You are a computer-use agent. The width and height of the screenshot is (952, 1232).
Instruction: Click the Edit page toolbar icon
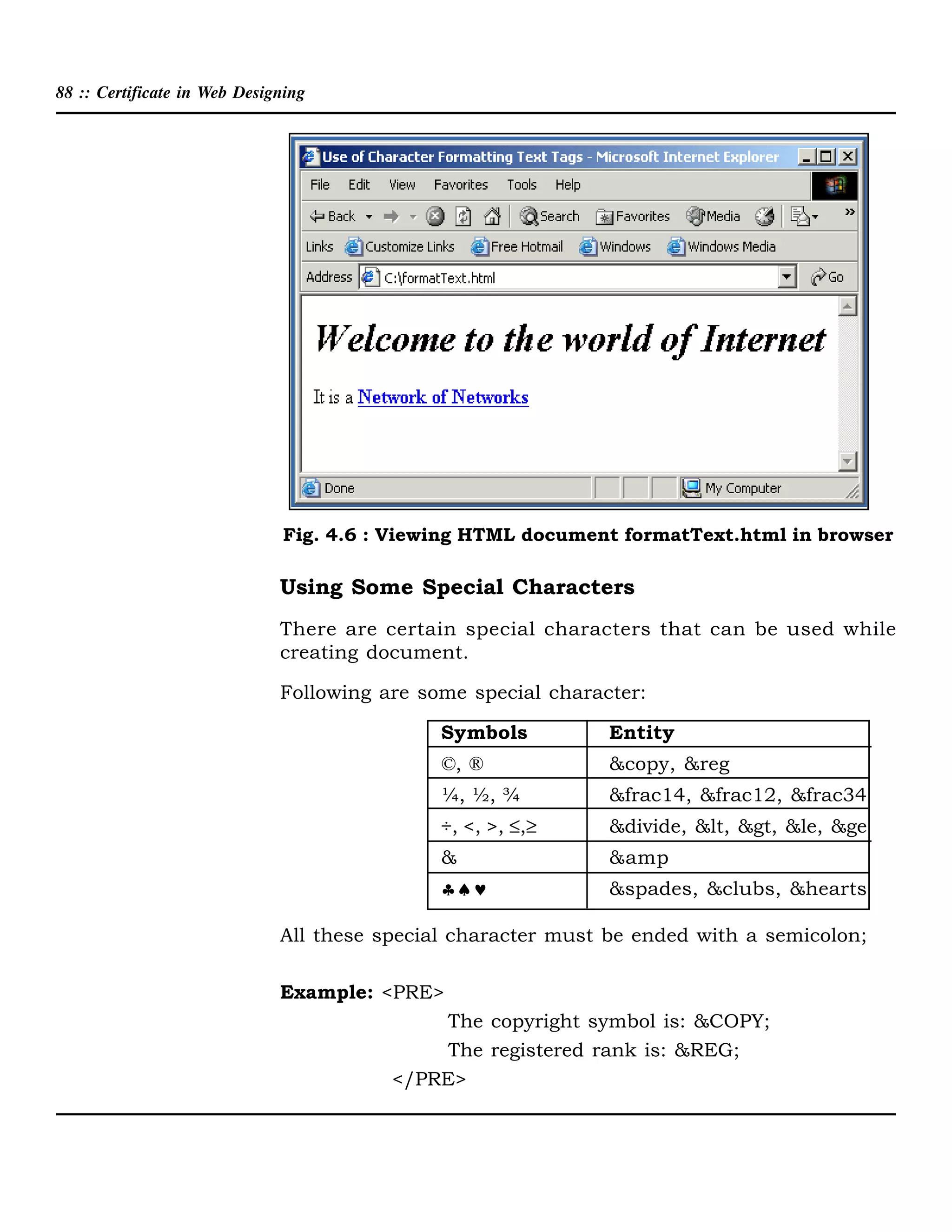click(x=800, y=216)
